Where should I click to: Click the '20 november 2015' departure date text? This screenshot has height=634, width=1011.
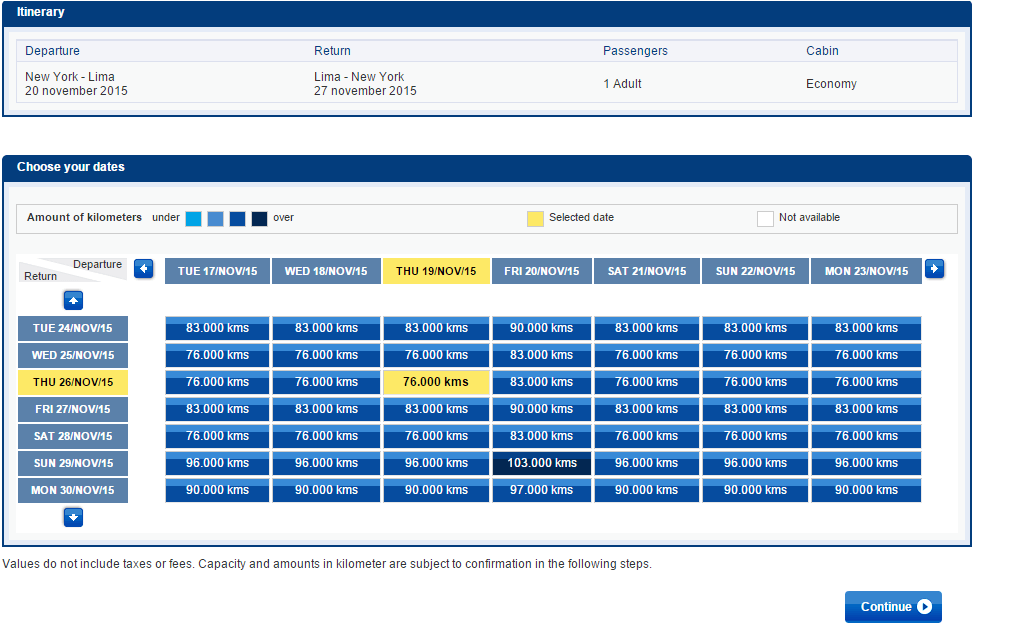pos(76,91)
